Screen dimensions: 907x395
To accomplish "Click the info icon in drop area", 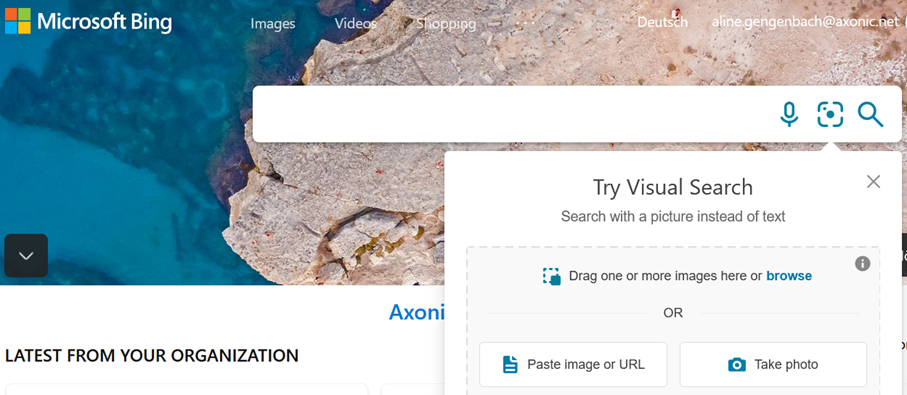I will [x=862, y=264].
